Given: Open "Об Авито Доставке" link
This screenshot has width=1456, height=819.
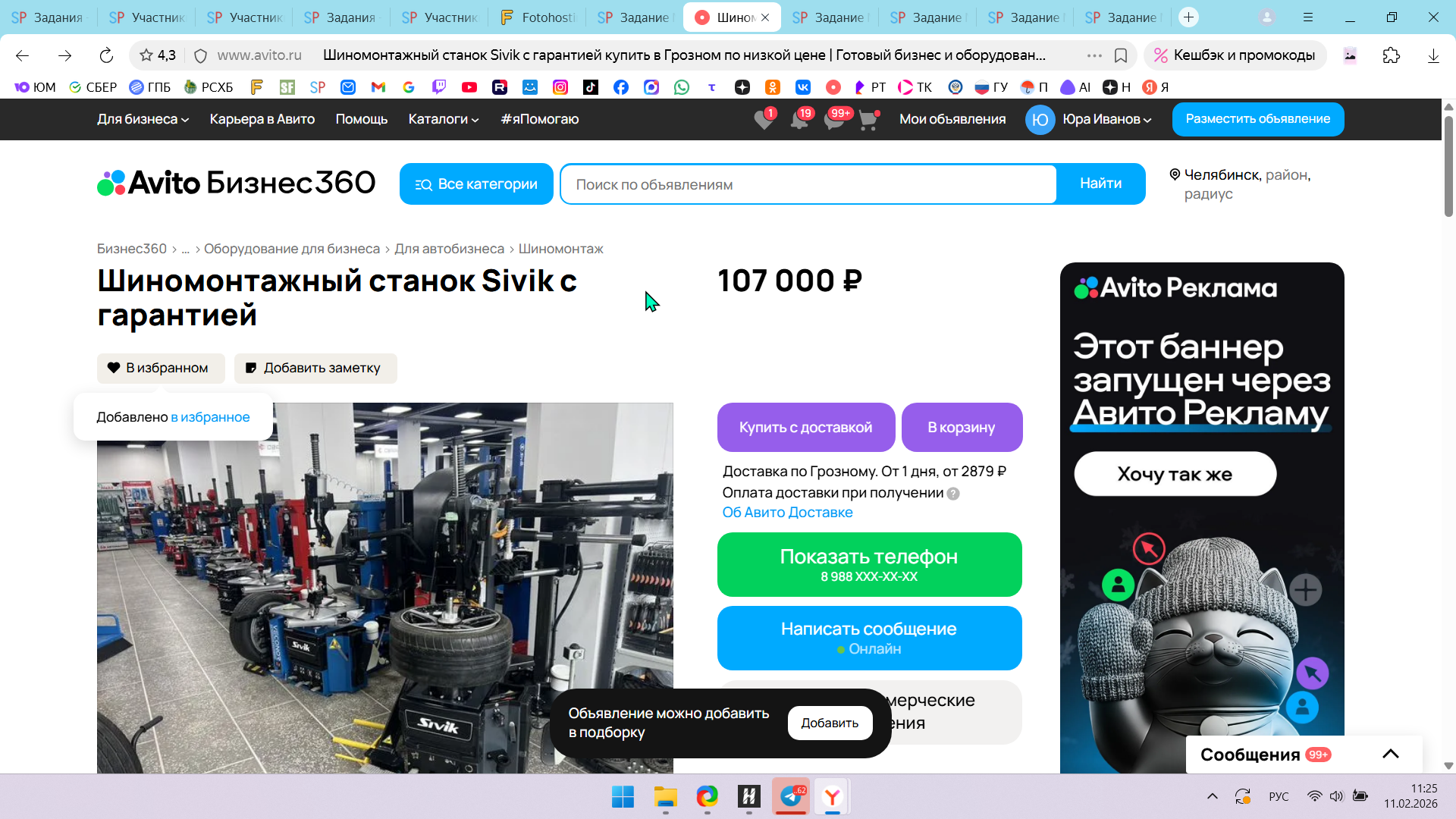Looking at the screenshot, I should pyautogui.click(x=787, y=512).
